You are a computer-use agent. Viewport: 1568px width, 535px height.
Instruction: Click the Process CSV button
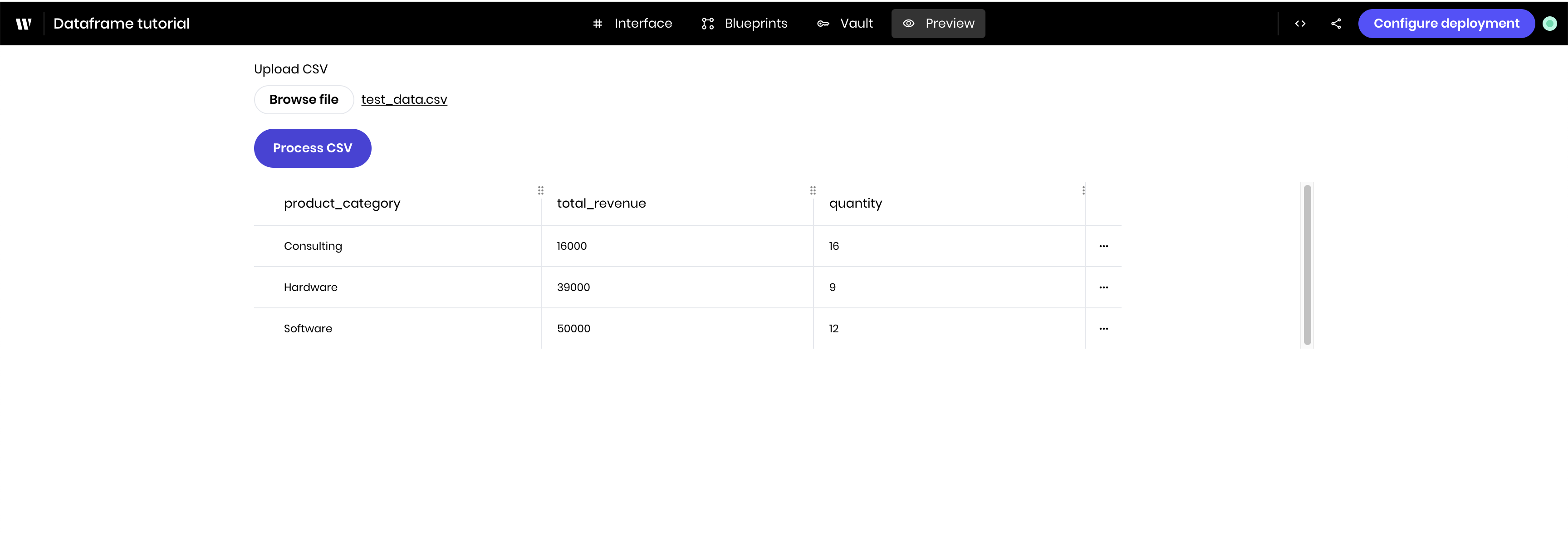312,148
